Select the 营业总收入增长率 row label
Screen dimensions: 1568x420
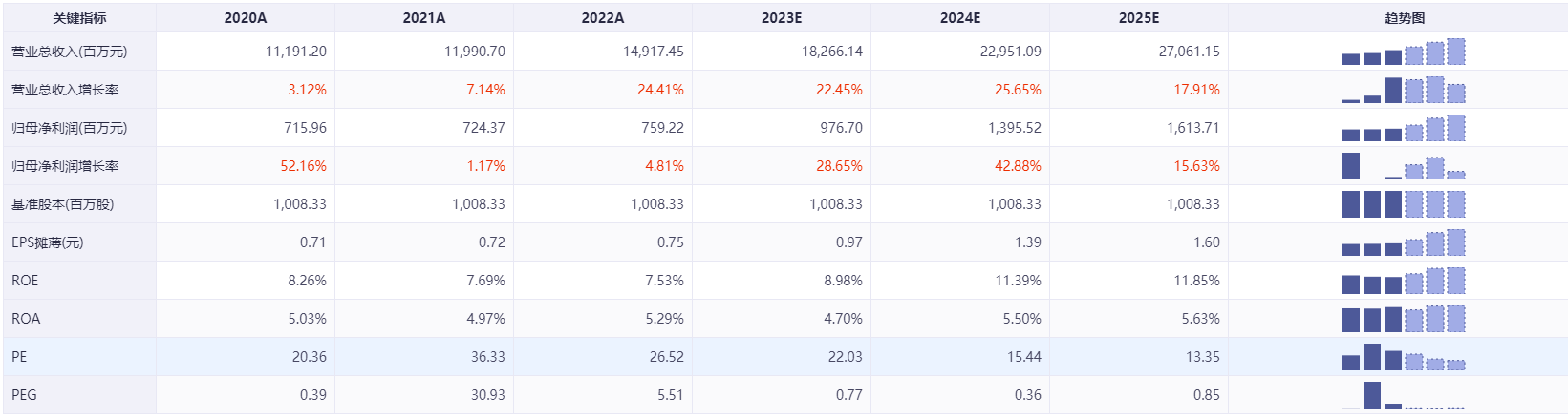pyautogui.click(x=65, y=90)
